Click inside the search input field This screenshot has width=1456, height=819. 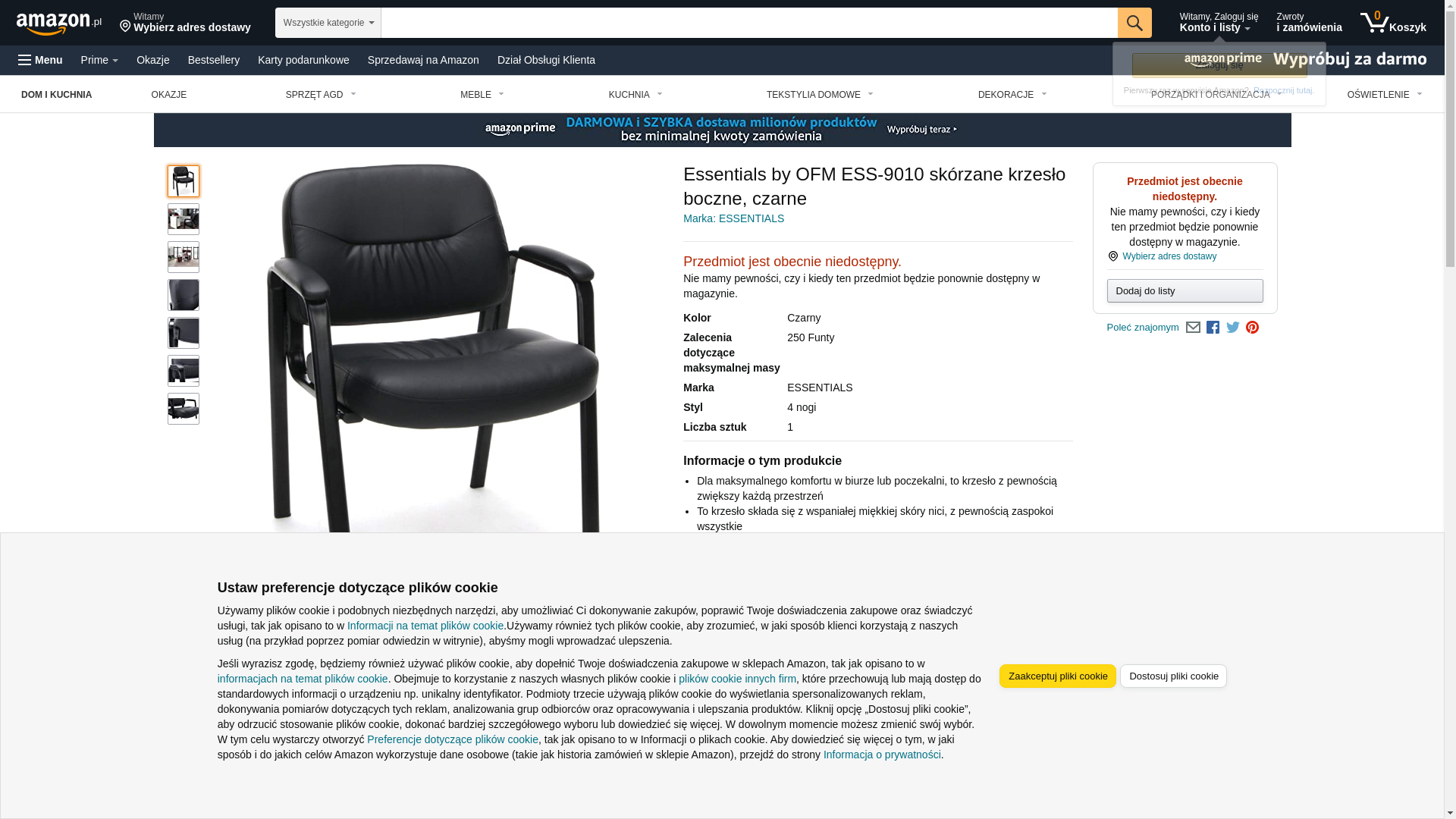(749, 23)
